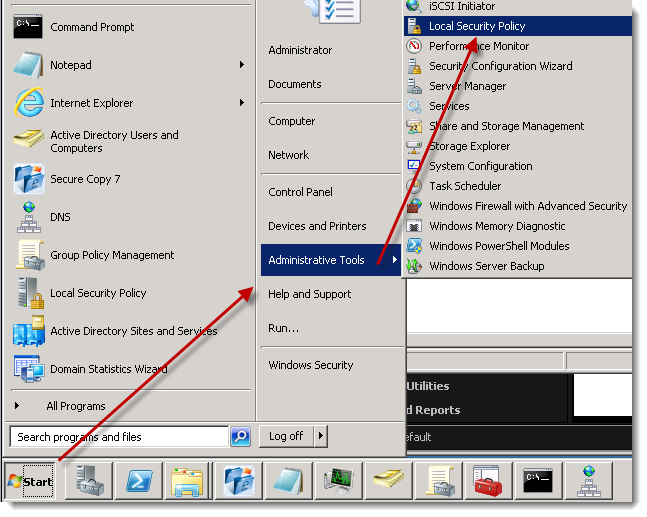Open Documents link

pyautogui.click(x=295, y=84)
